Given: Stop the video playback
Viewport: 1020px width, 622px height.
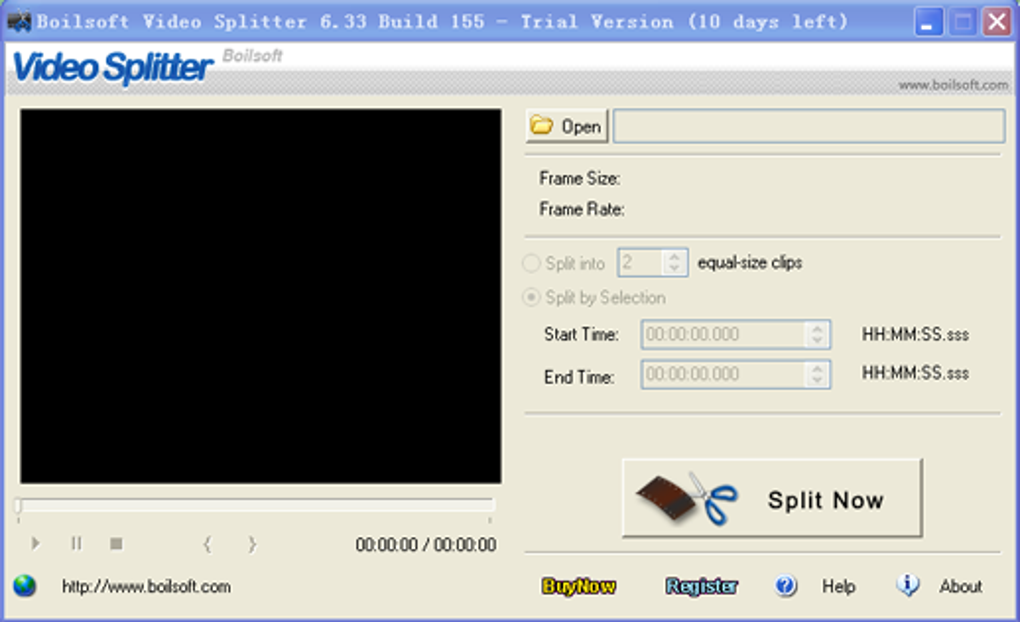Looking at the screenshot, I should click(116, 543).
